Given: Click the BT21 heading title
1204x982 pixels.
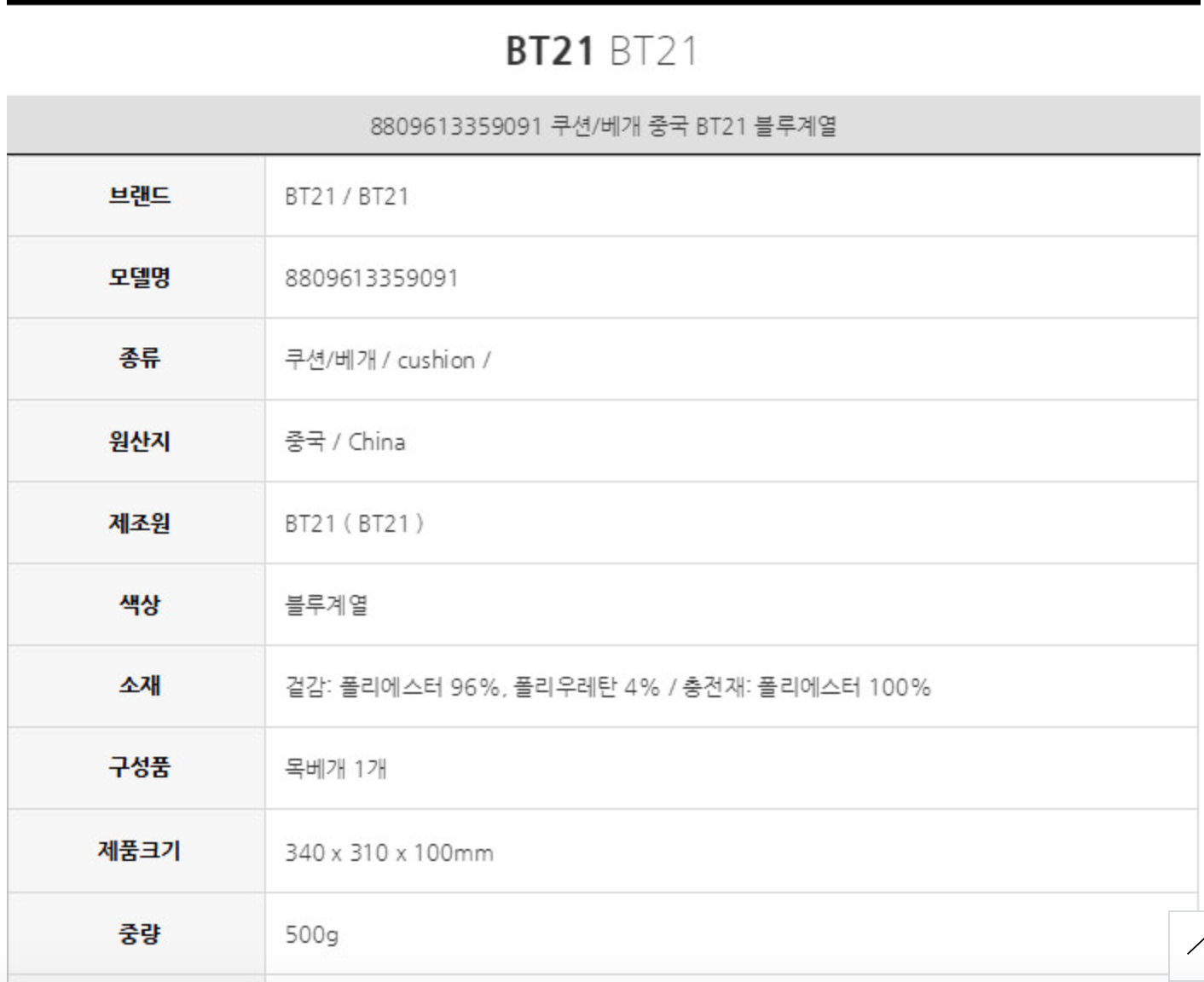Looking at the screenshot, I should pyautogui.click(x=601, y=51).
